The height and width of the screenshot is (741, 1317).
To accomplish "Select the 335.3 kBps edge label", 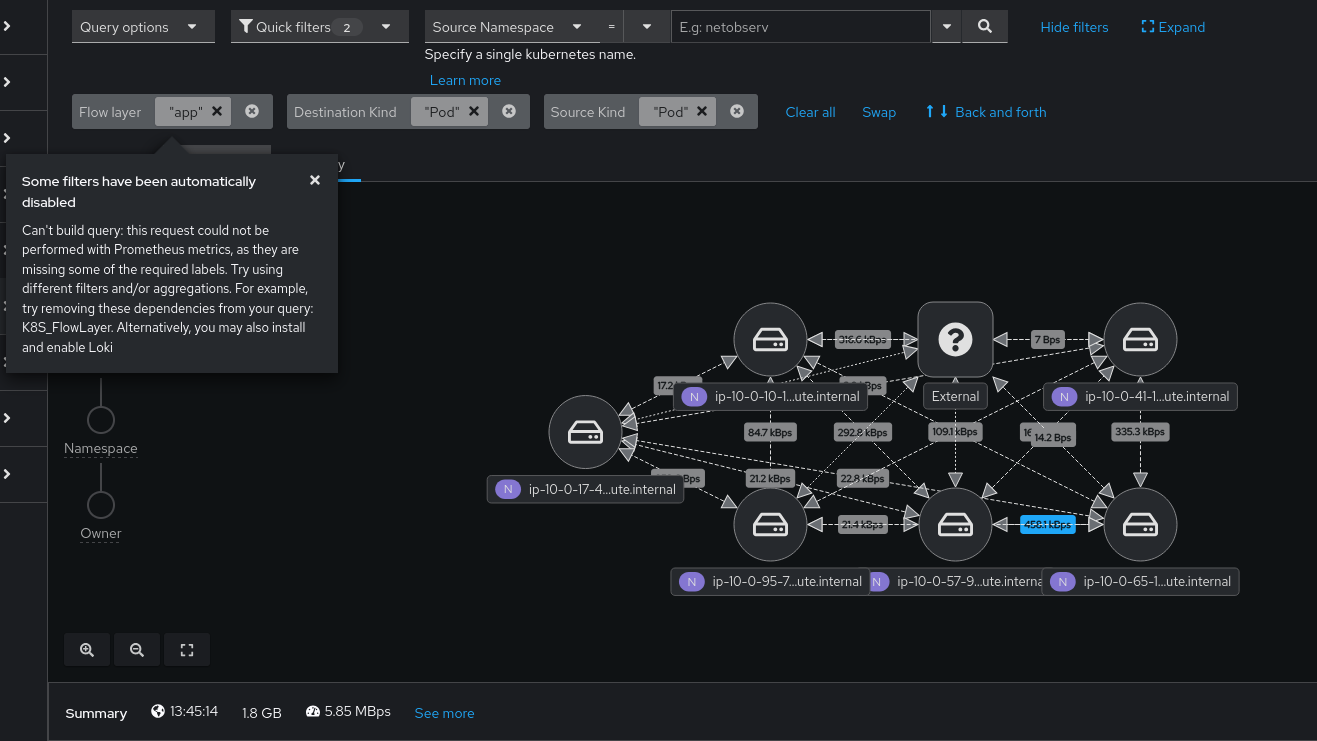I will click(1140, 432).
